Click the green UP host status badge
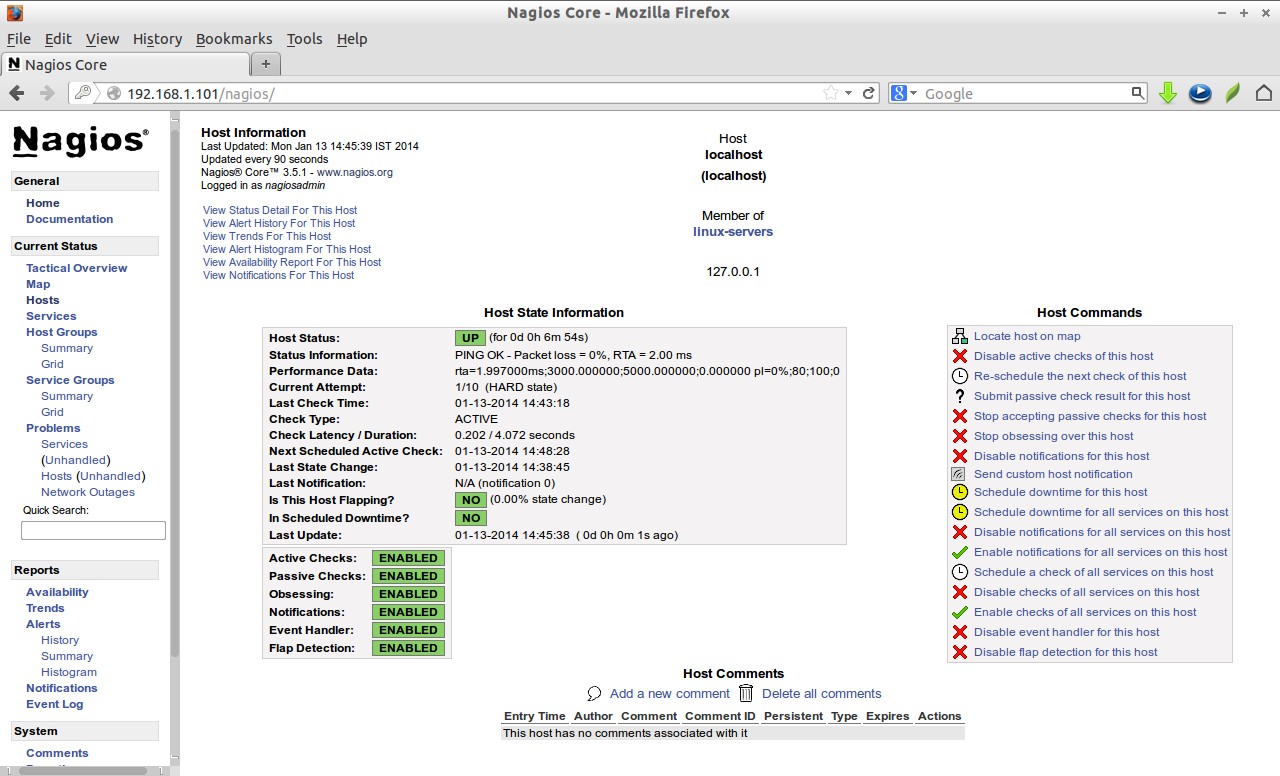Image resolution: width=1280 pixels, height=776 pixels. click(471, 338)
